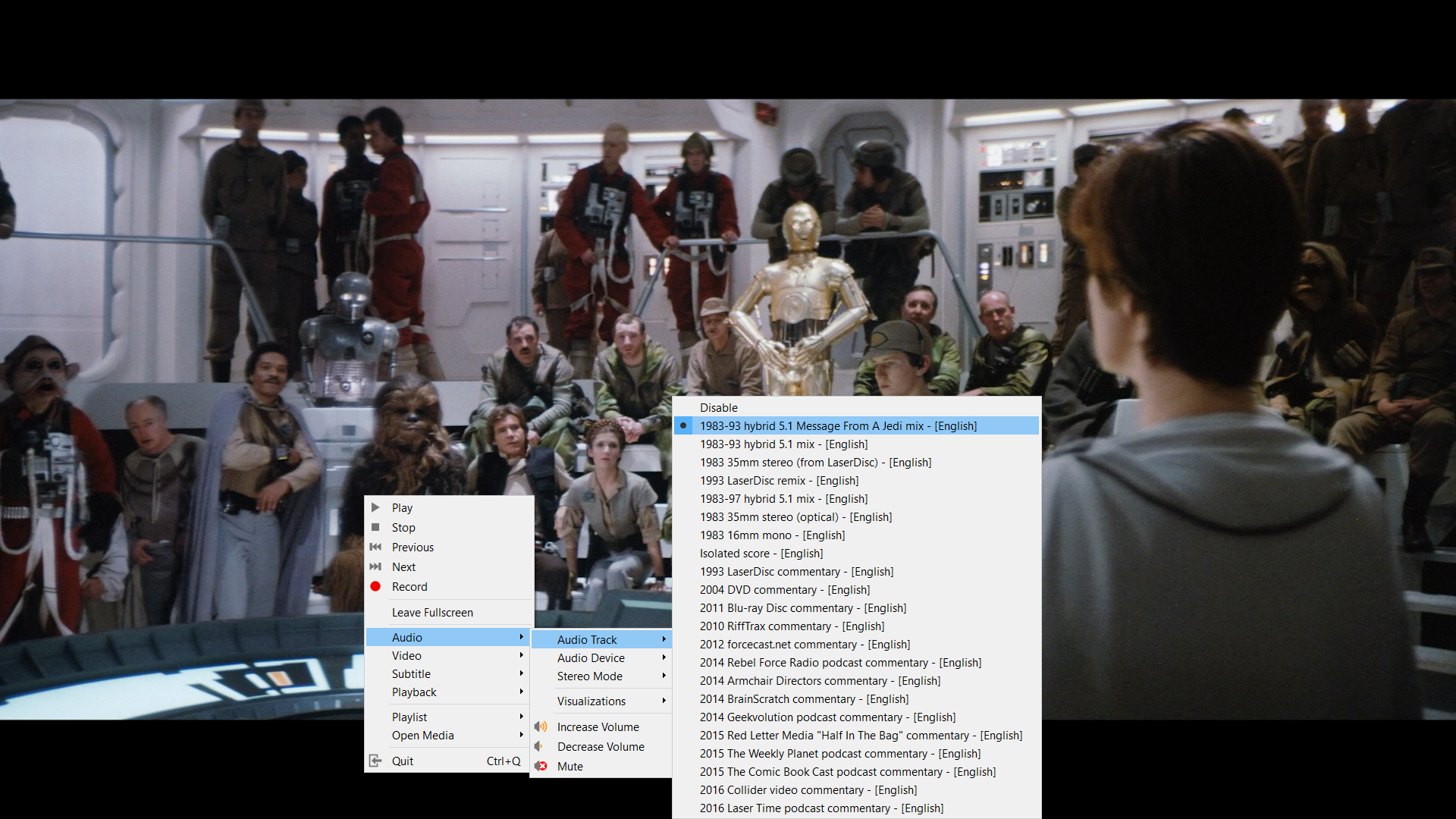Select 2016 Collider video commentary track
1456x819 pixels.
pyautogui.click(x=856, y=789)
